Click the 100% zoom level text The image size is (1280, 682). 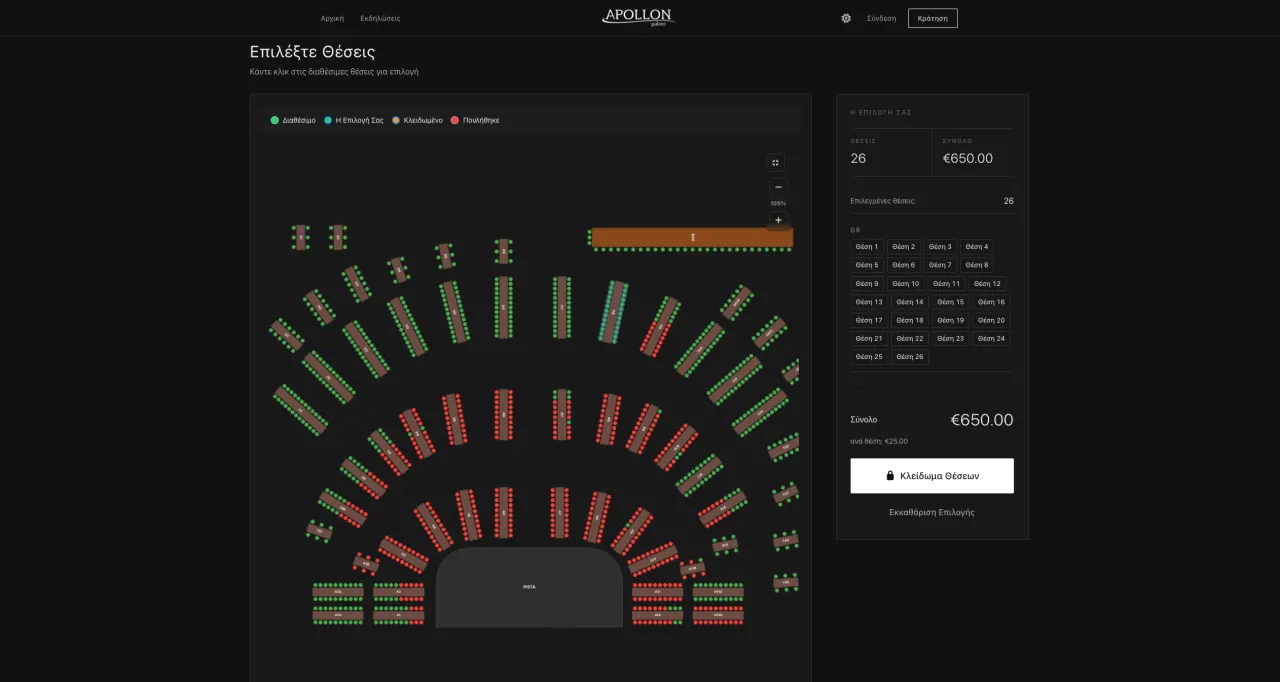[x=778, y=203]
